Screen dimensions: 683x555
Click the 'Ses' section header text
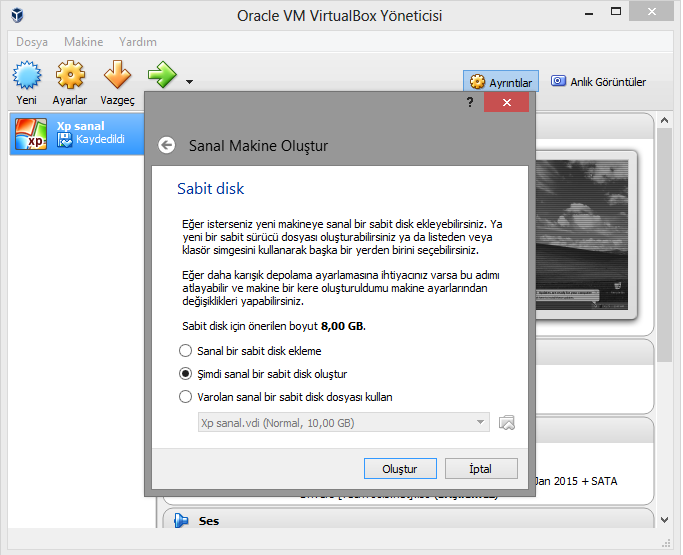click(x=209, y=521)
